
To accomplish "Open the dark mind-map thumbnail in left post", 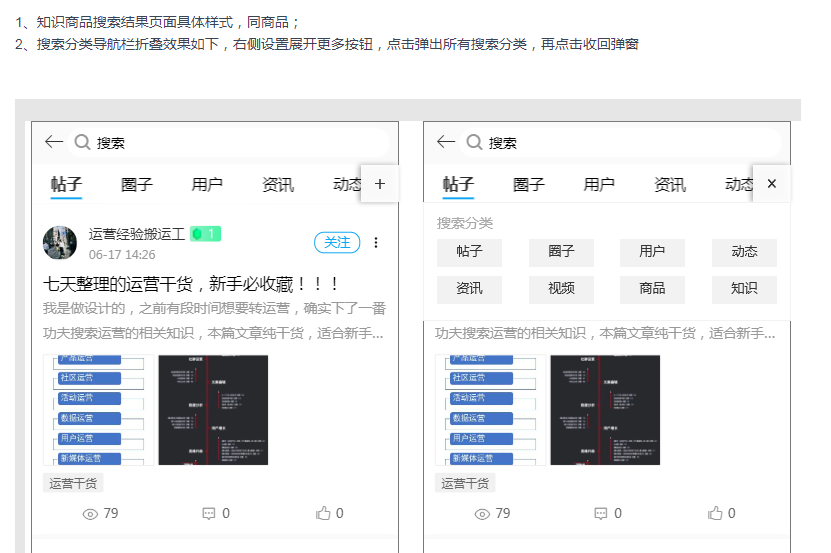I will [213, 410].
